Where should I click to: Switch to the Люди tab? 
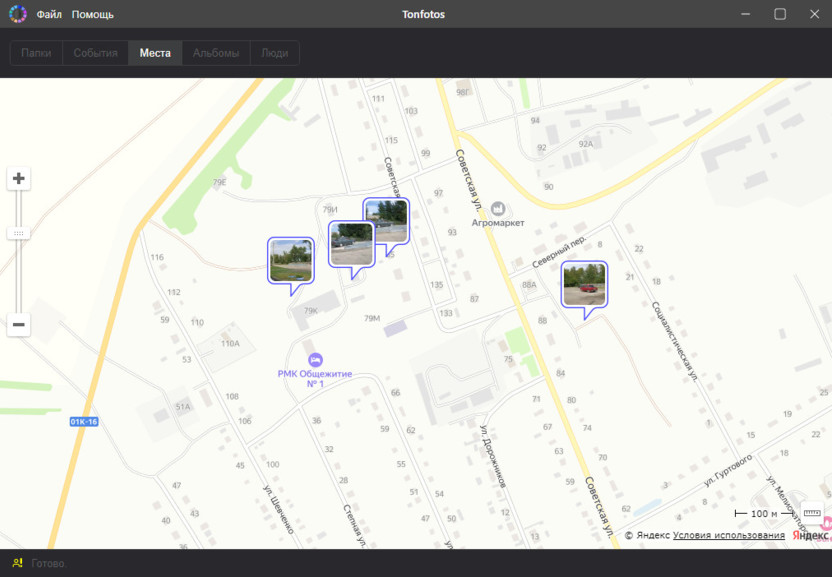pyautogui.click(x=274, y=53)
